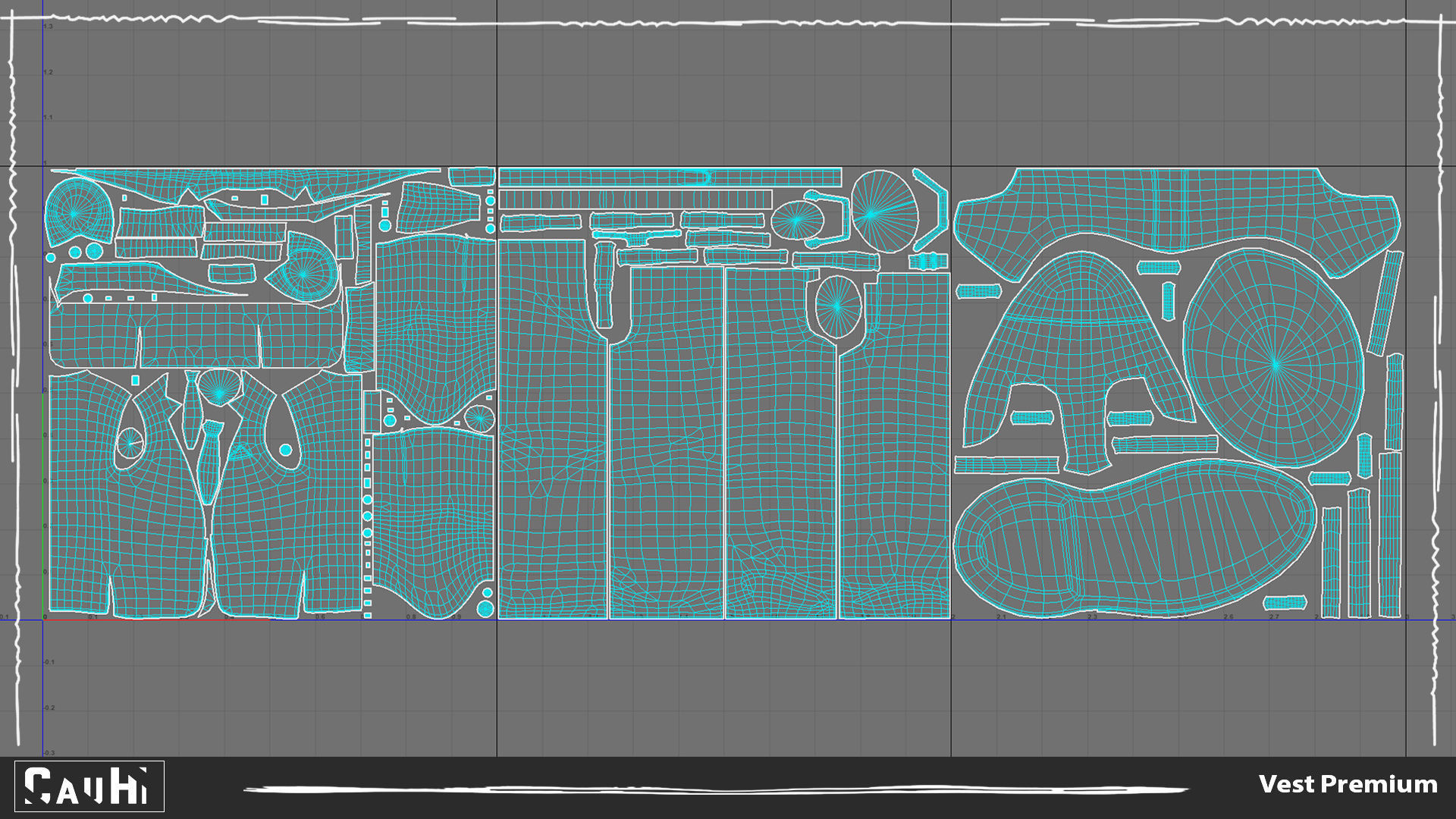Select the small oval radial island between pants panels

(836, 306)
